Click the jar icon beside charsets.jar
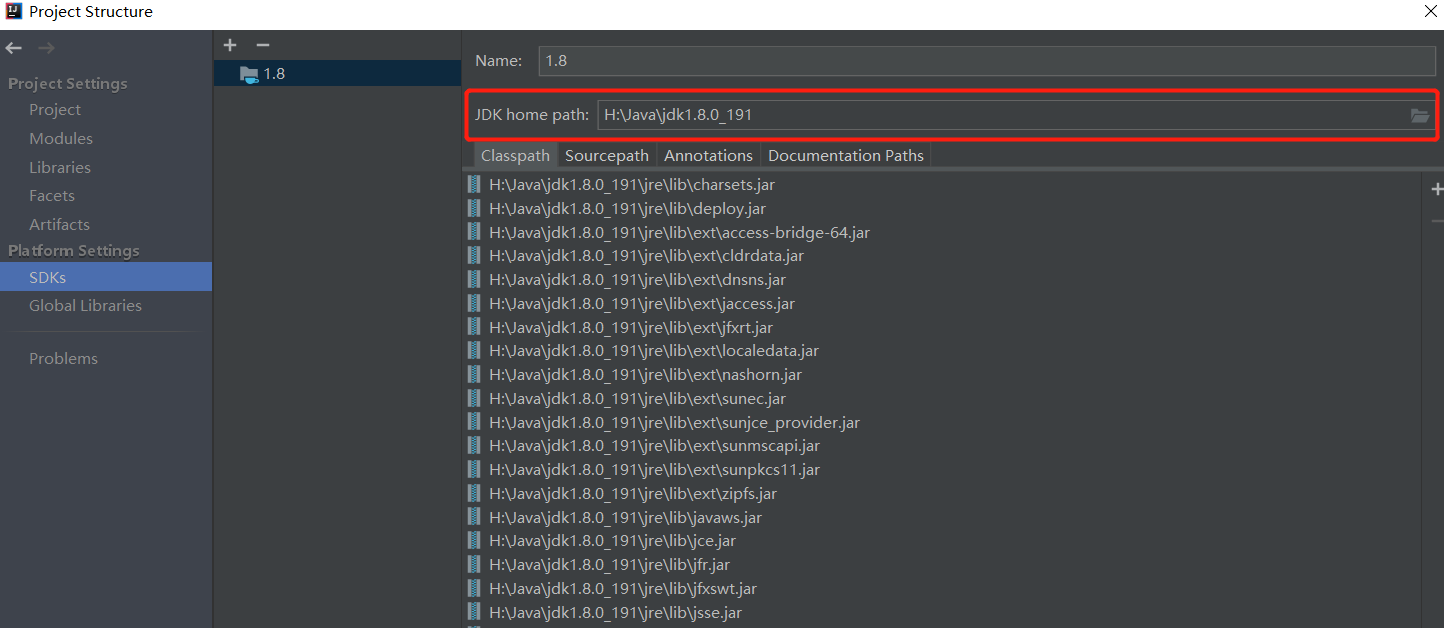Image resolution: width=1444 pixels, height=628 pixels. pyautogui.click(x=475, y=185)
